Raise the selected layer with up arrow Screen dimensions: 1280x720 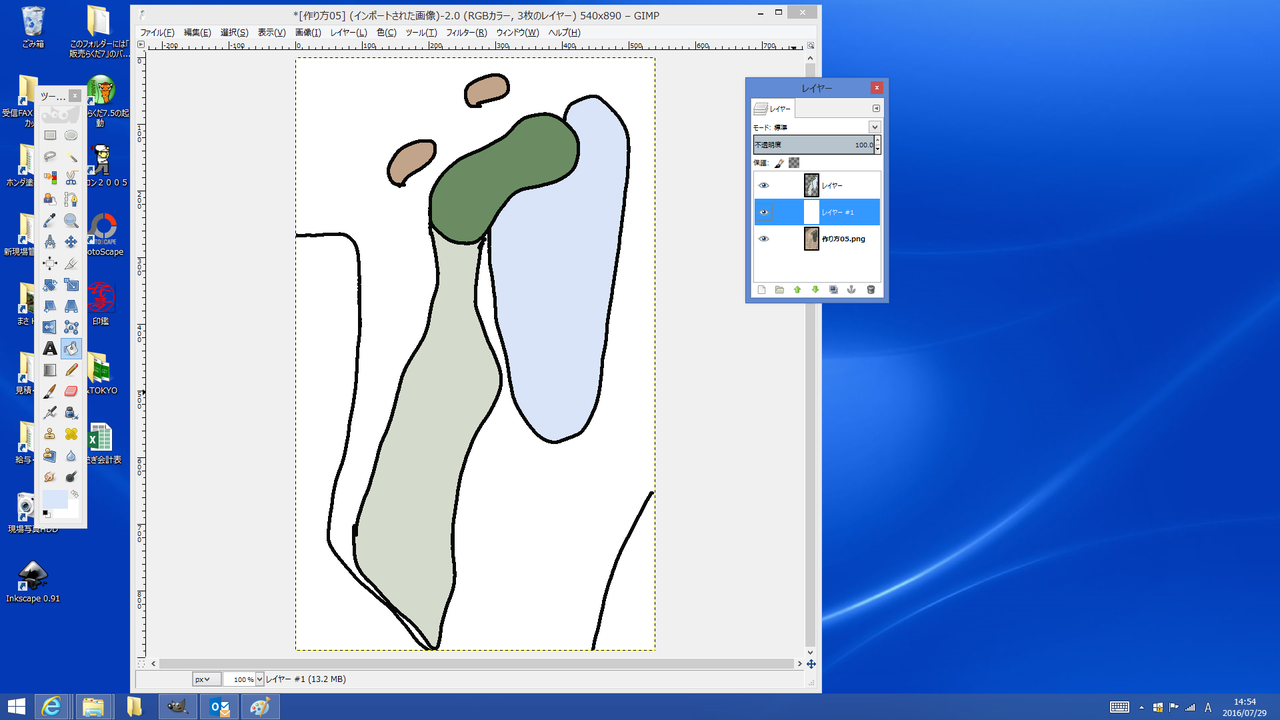(797, 290)
